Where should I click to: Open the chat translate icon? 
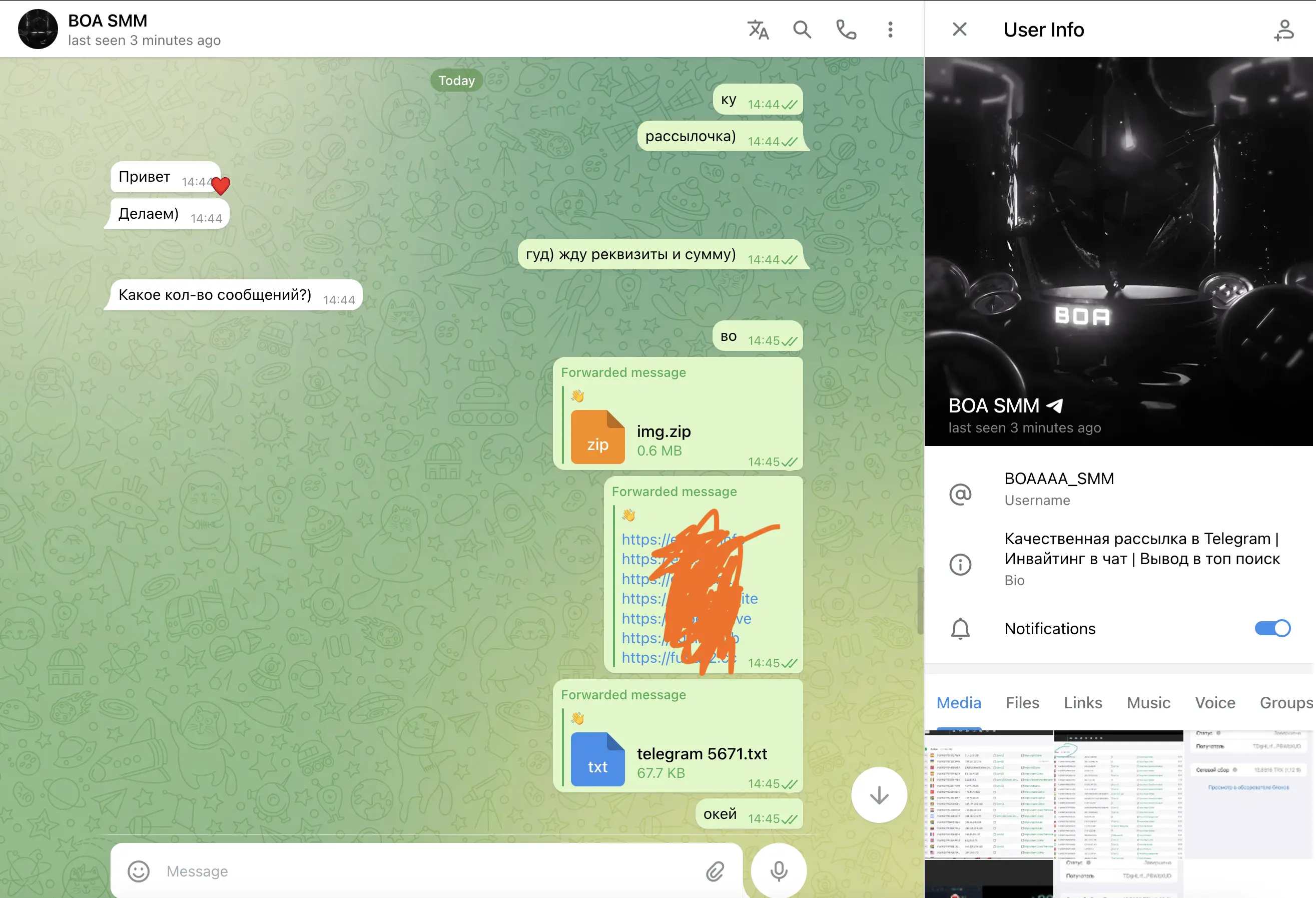[758, 30]
